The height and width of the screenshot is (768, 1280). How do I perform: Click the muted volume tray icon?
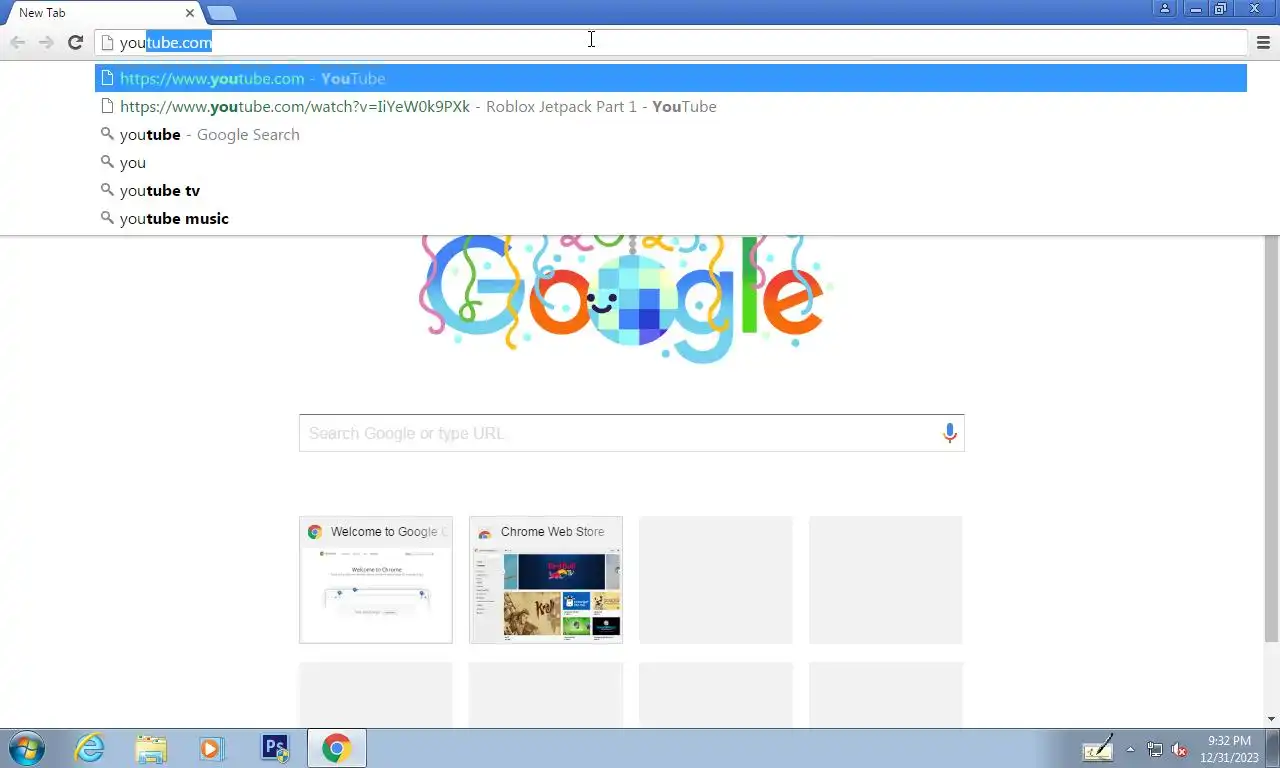(1179, 749)
